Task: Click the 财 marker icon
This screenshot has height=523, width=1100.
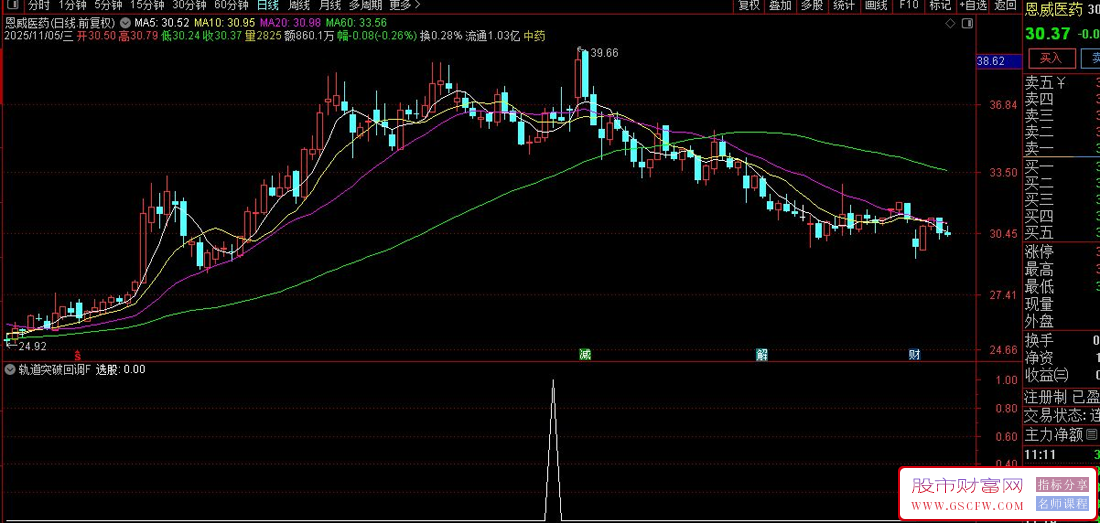Action: [x=915, y=354]
